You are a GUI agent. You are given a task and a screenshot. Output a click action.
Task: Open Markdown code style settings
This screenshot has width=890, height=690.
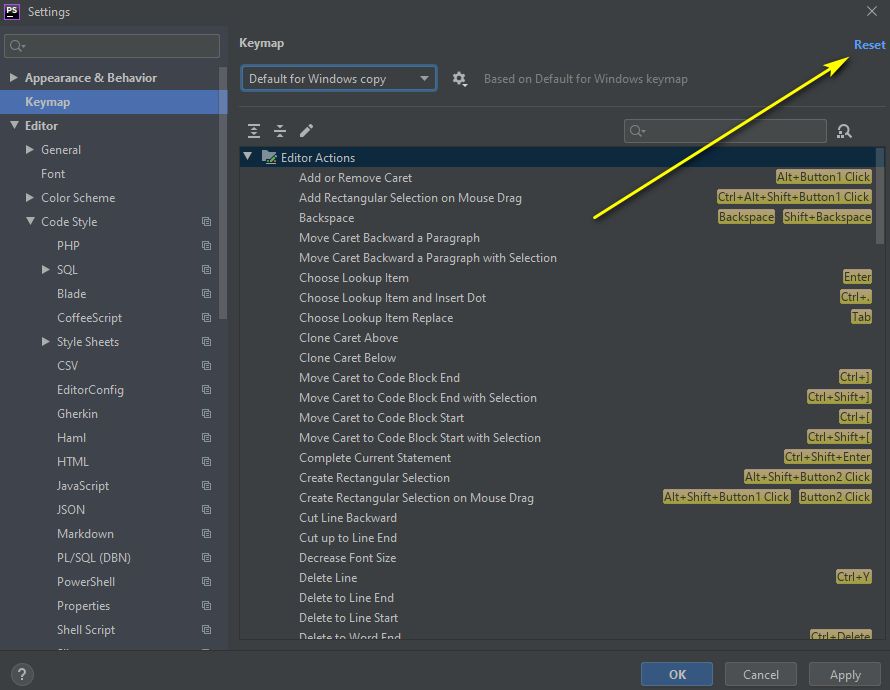point(85,534)
